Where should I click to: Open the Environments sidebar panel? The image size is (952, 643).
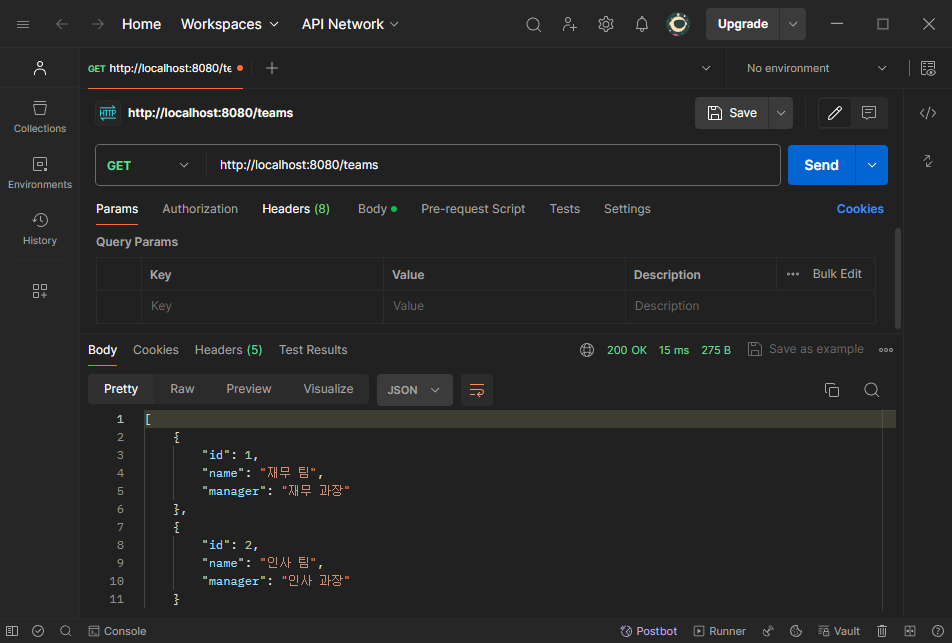[x=40, y=172]
